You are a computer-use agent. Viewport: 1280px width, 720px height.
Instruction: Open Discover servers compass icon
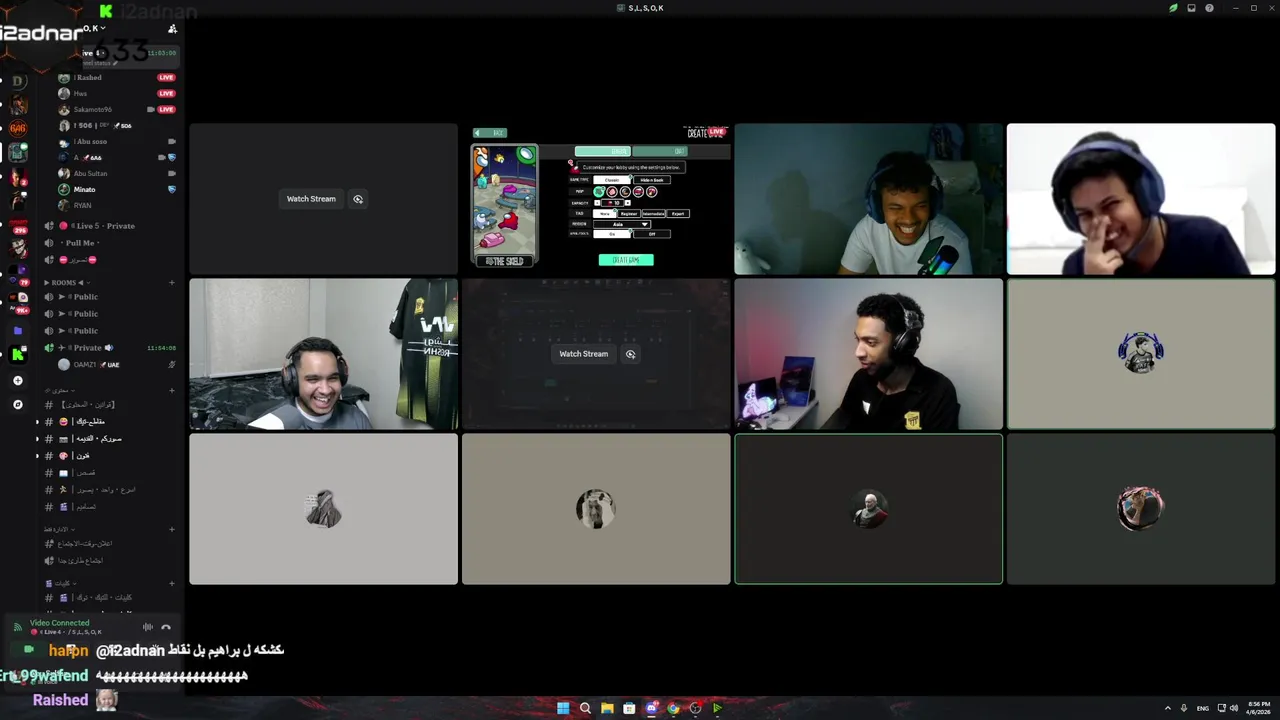pos(17,405)
